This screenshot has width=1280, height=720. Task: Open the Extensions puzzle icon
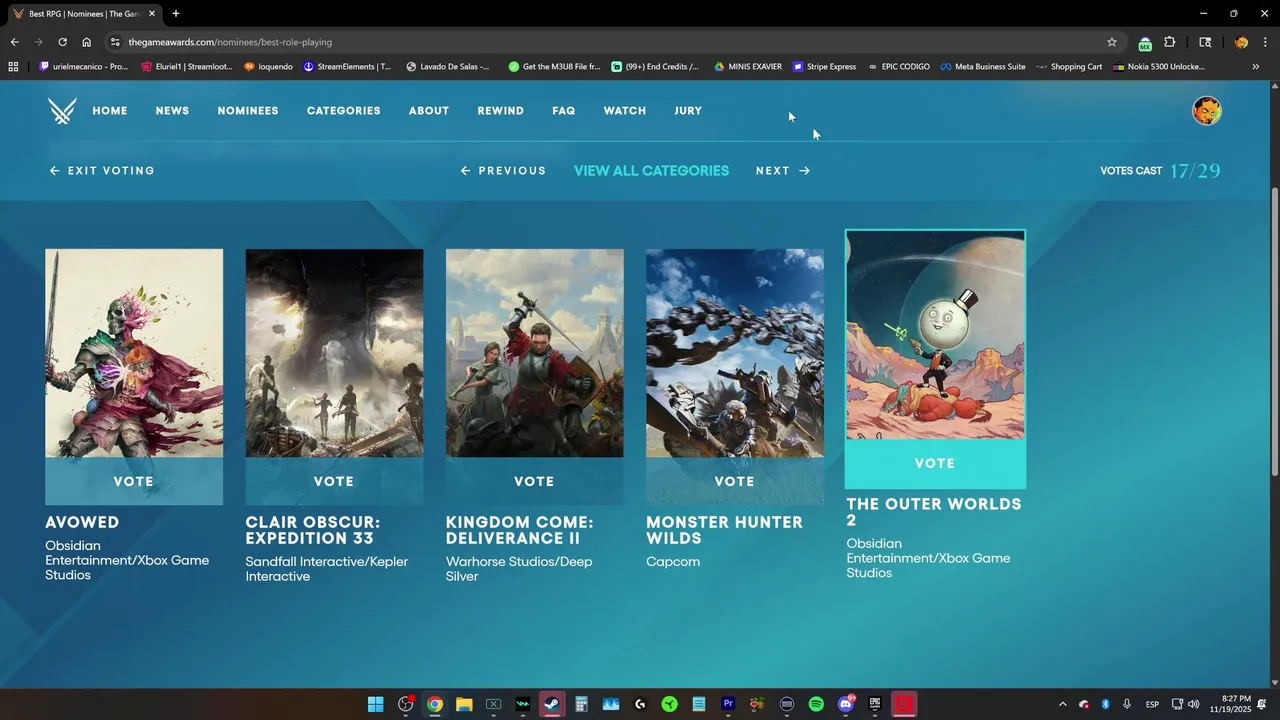pos(1169,42)
